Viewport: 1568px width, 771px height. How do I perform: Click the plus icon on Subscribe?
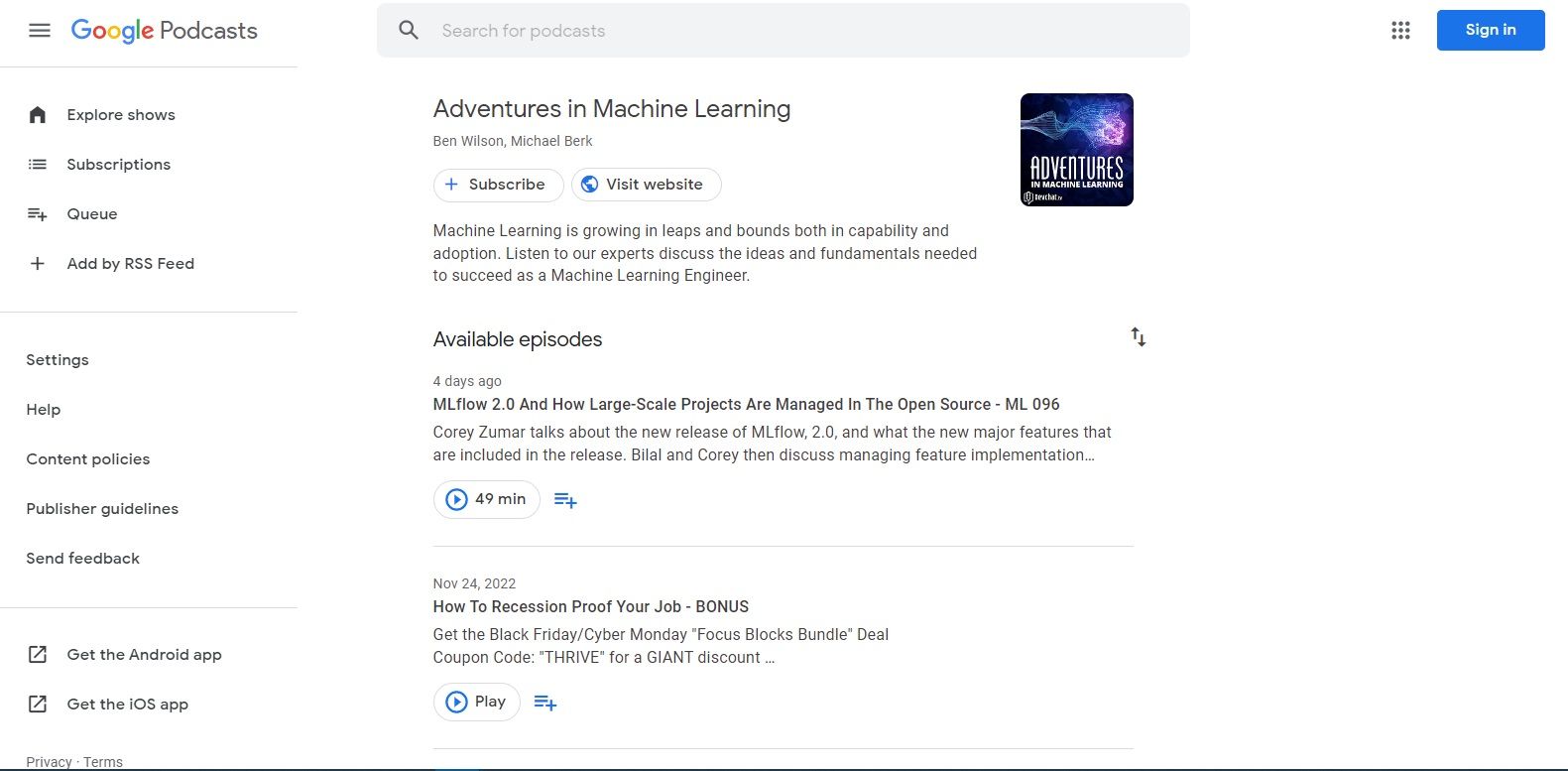click(451, 185)
